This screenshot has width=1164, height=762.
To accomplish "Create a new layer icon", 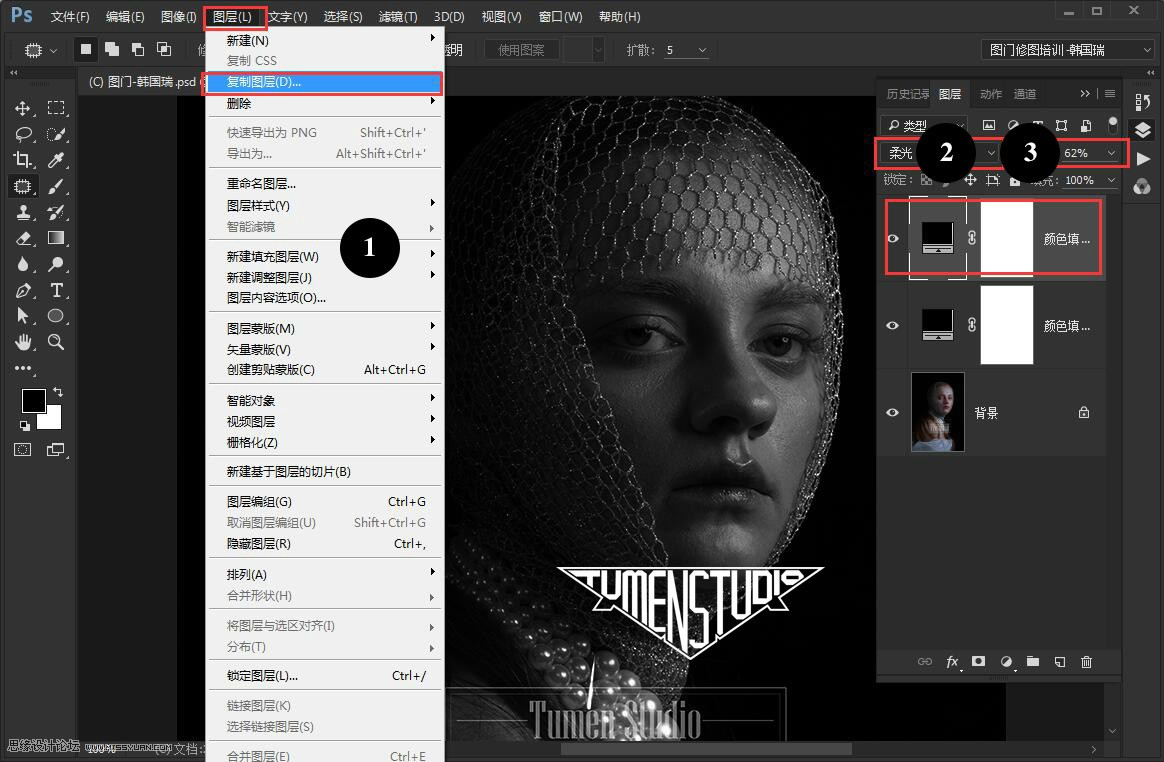I will (x=1060, y=662).
